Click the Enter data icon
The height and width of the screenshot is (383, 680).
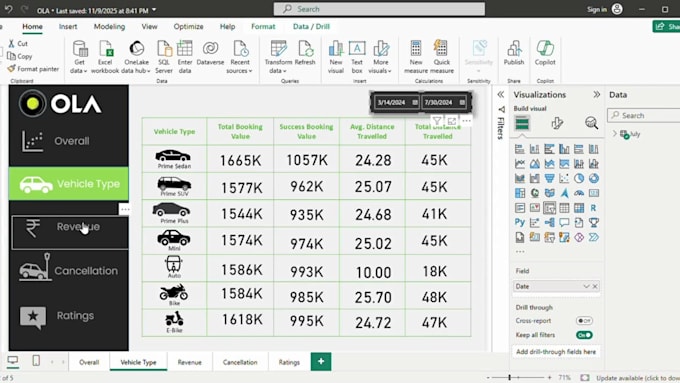click(185, 49)
